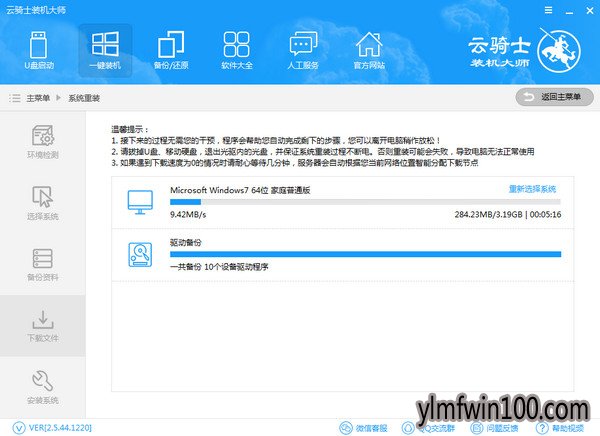Open QQ交流群 in the status bar
The image size is (600, 436).
coord(429,428)
